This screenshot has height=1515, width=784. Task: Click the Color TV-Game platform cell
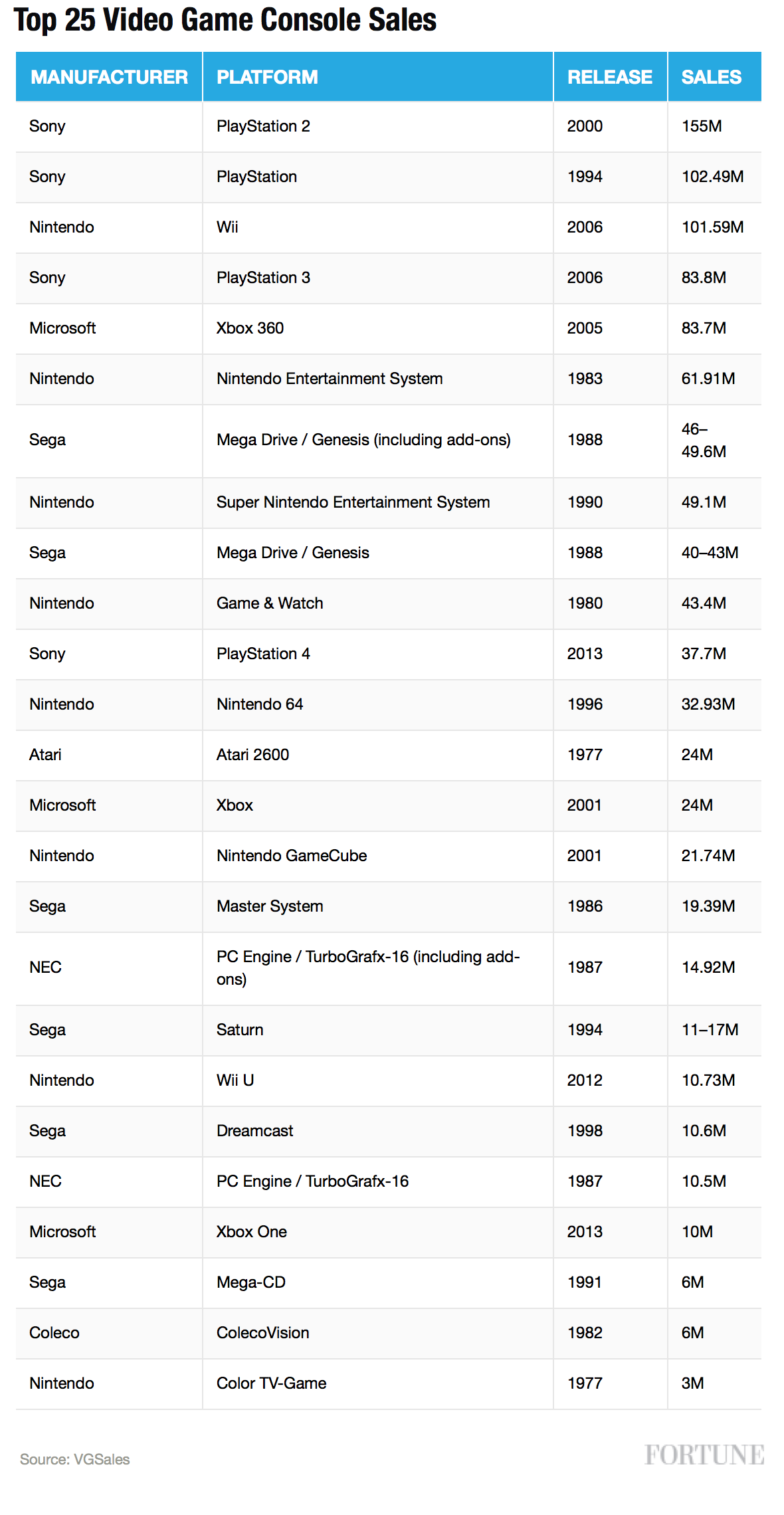tap(271, 1383)
